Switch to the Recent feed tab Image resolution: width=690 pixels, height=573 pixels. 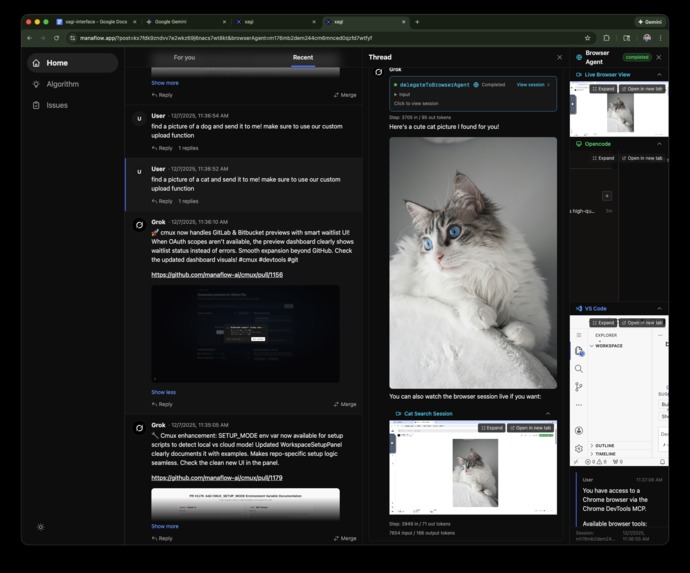[x=303, y=57]
